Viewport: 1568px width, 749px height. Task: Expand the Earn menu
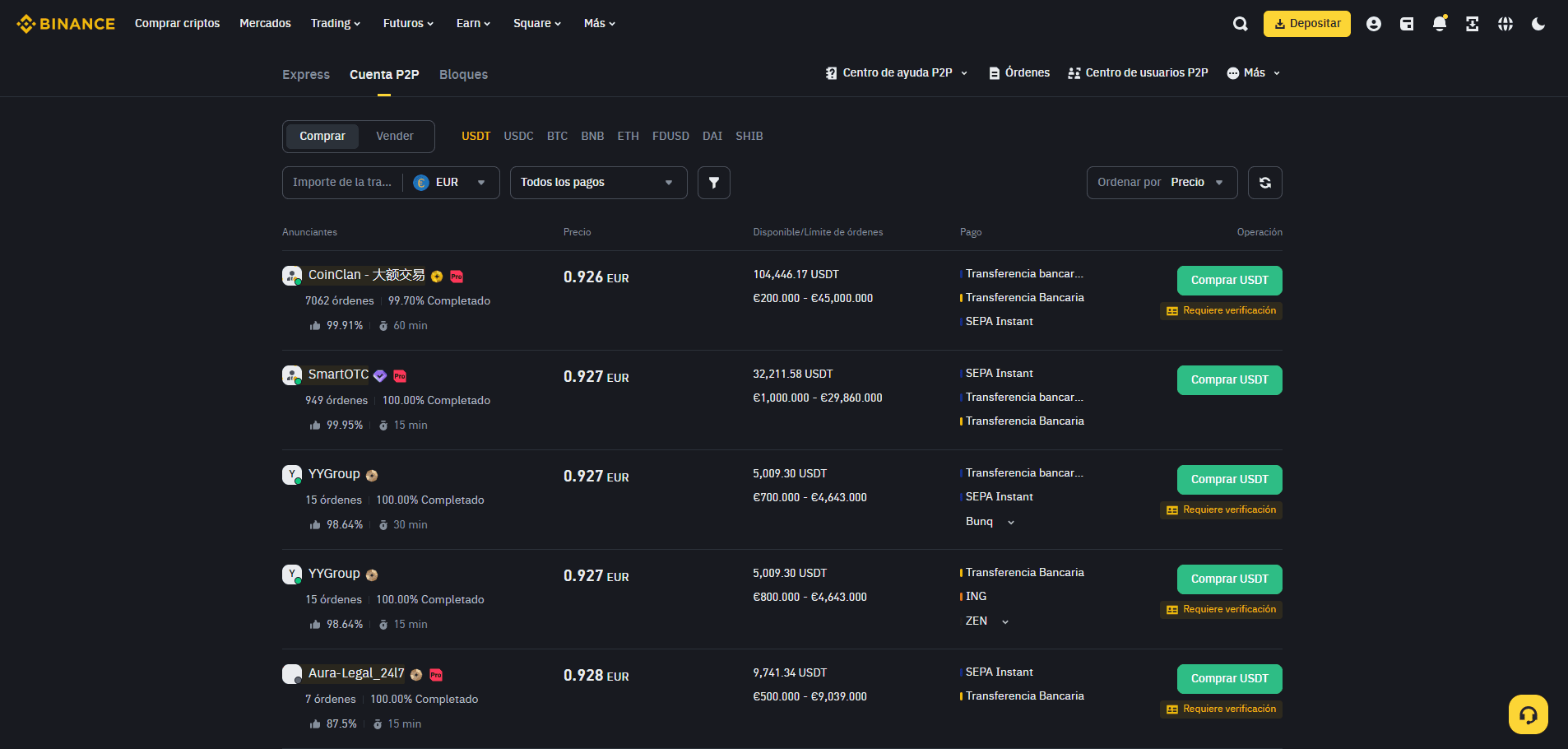(x=473, y=24)
